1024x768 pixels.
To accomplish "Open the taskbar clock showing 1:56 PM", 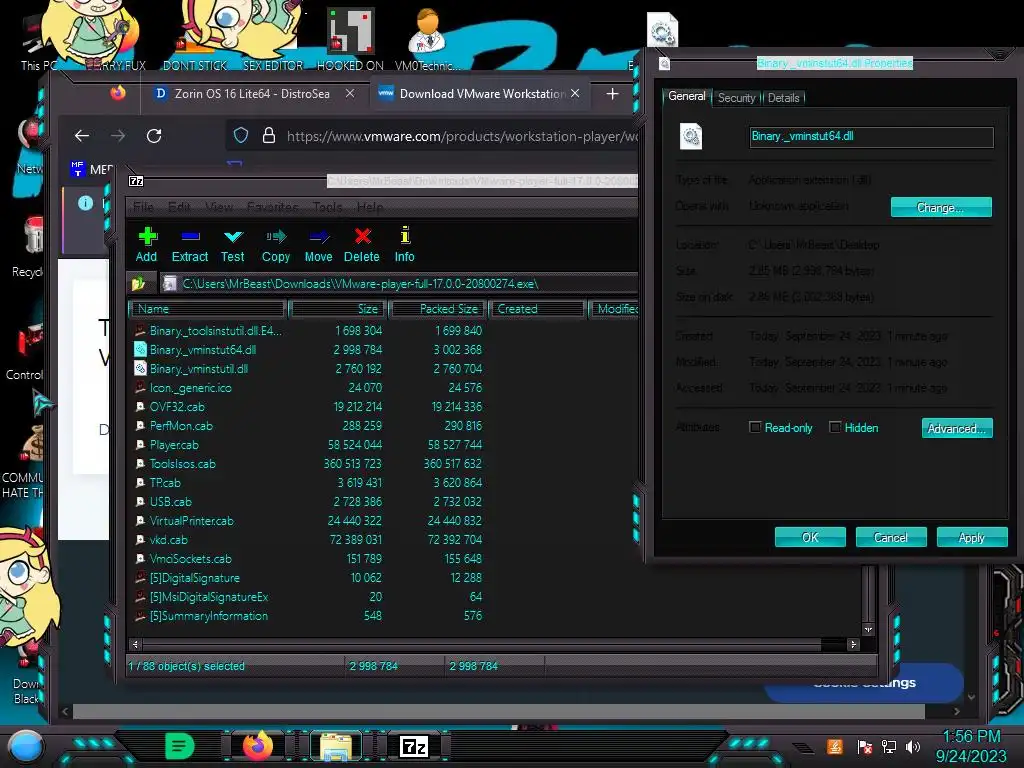I will point(972,746).
